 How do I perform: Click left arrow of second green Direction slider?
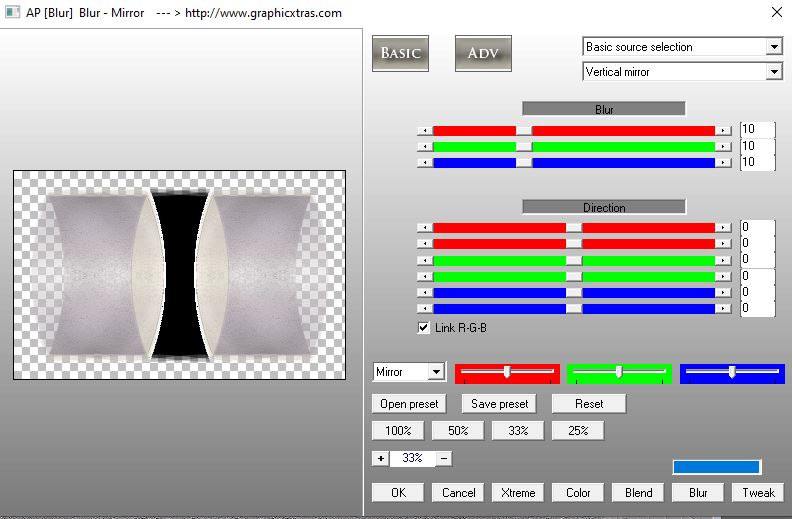[425, 277]
